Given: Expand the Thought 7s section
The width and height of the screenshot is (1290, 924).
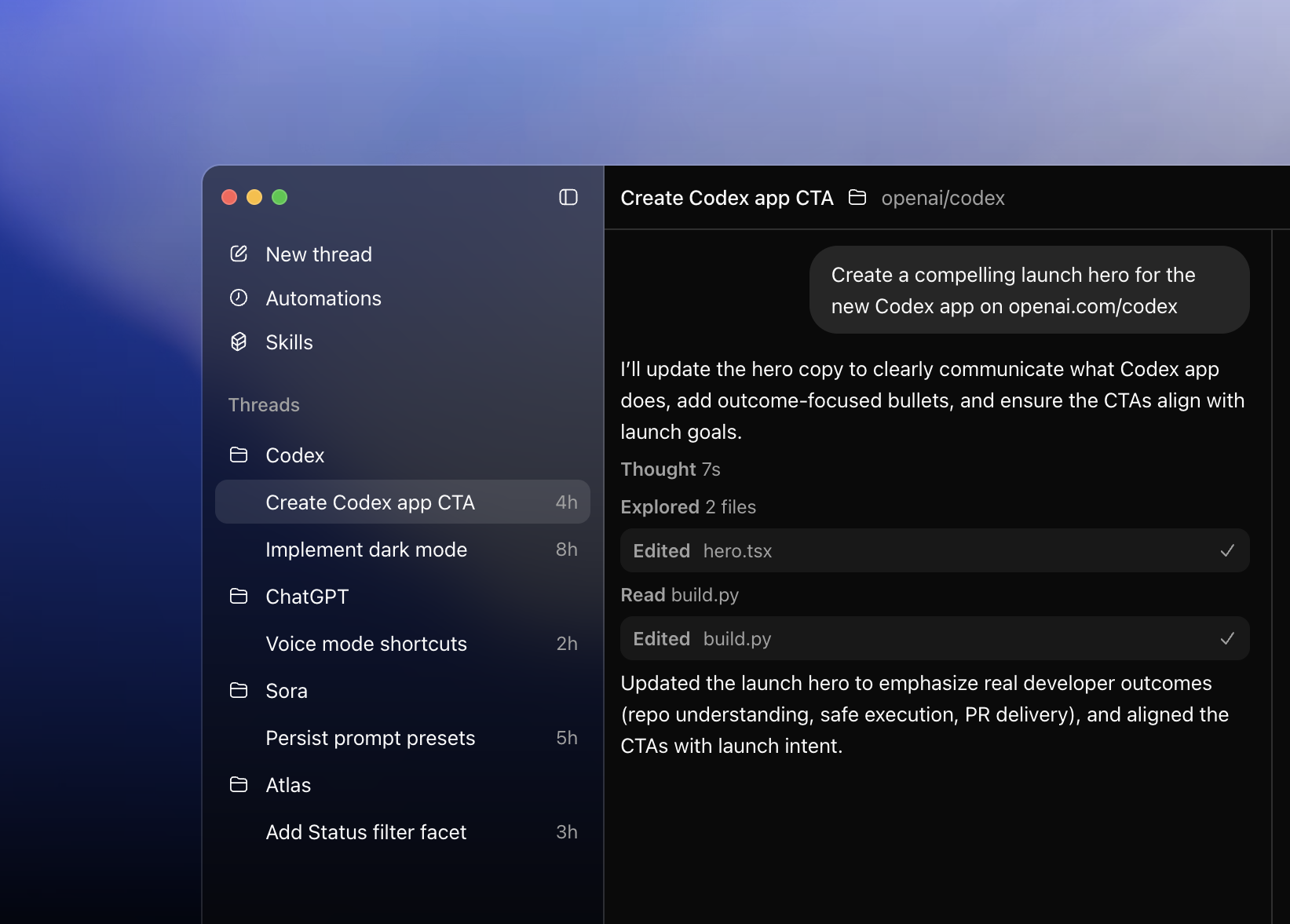Looking at the screenshot, I should [671, 469].
